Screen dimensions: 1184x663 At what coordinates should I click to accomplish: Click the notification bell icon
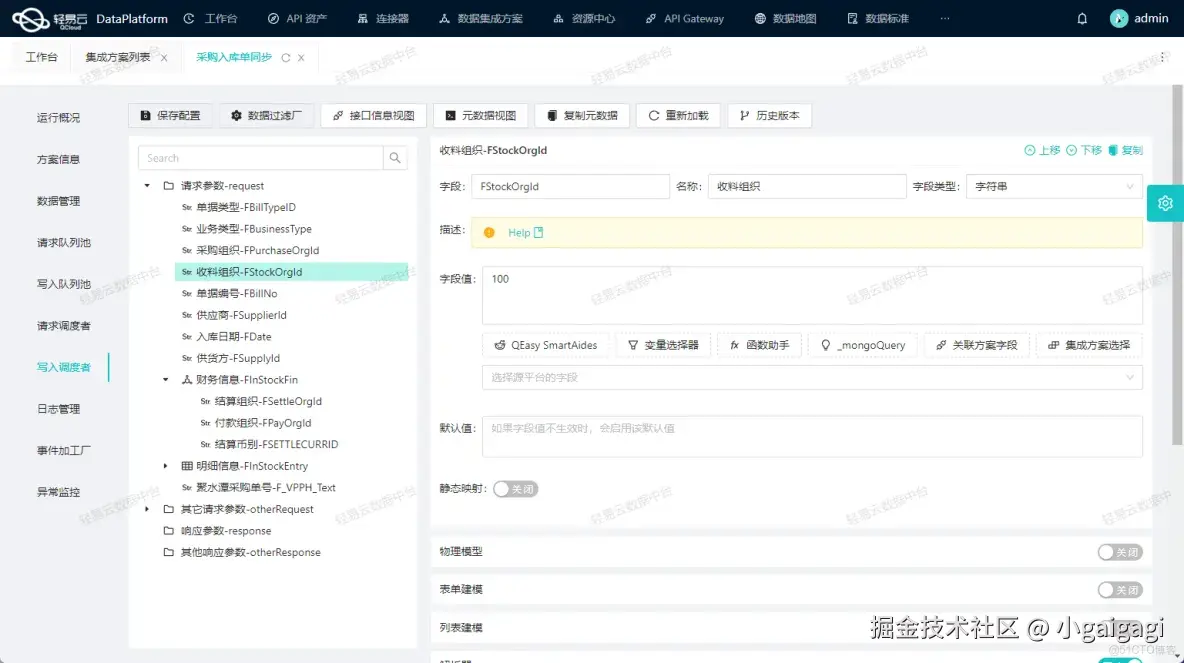click(x=1081, y=19)
